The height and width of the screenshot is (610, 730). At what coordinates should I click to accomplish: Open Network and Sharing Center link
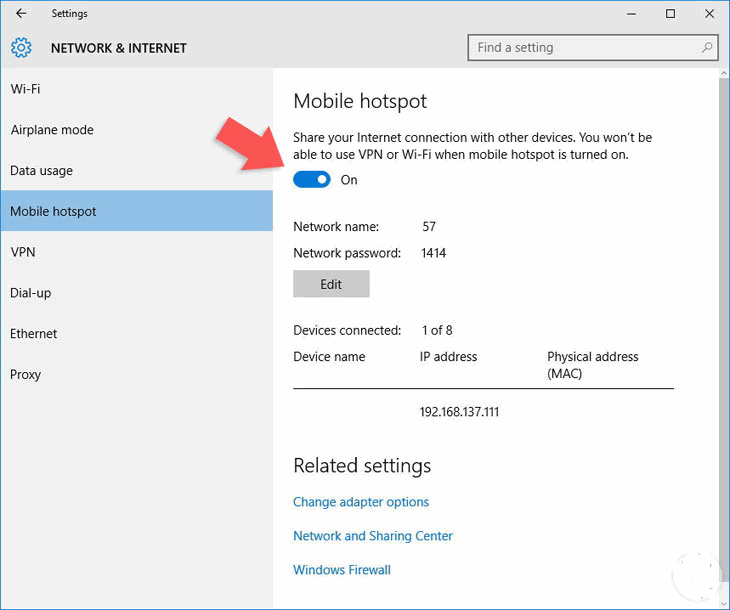372,535
